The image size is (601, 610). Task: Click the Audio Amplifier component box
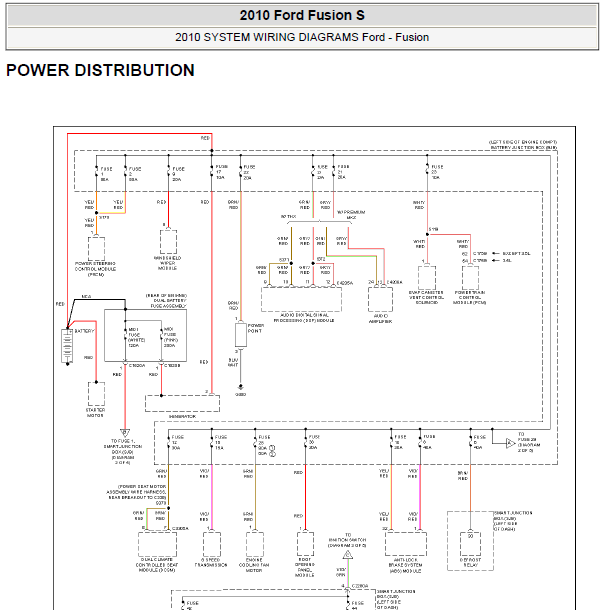click(380, 300)
